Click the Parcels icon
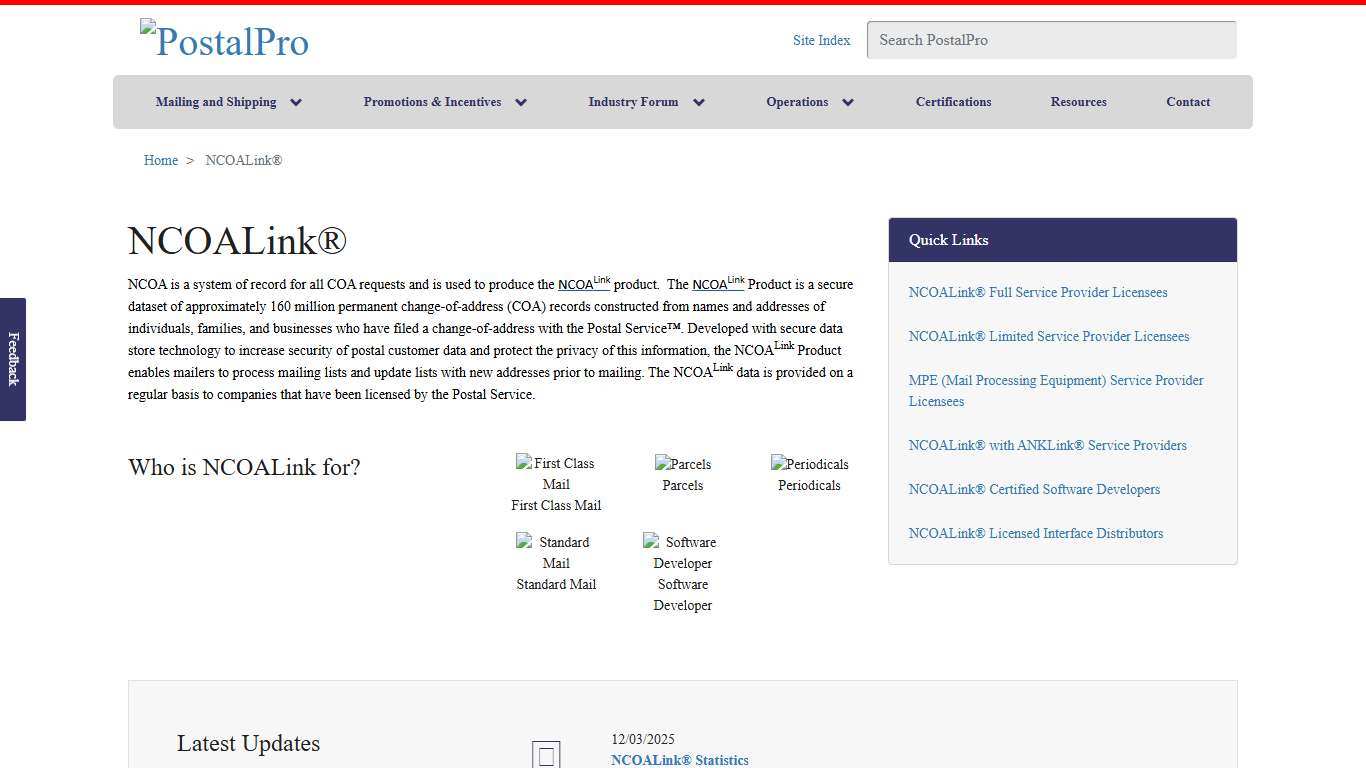The width and height of the screenshot is (1366, 768). 682,464
